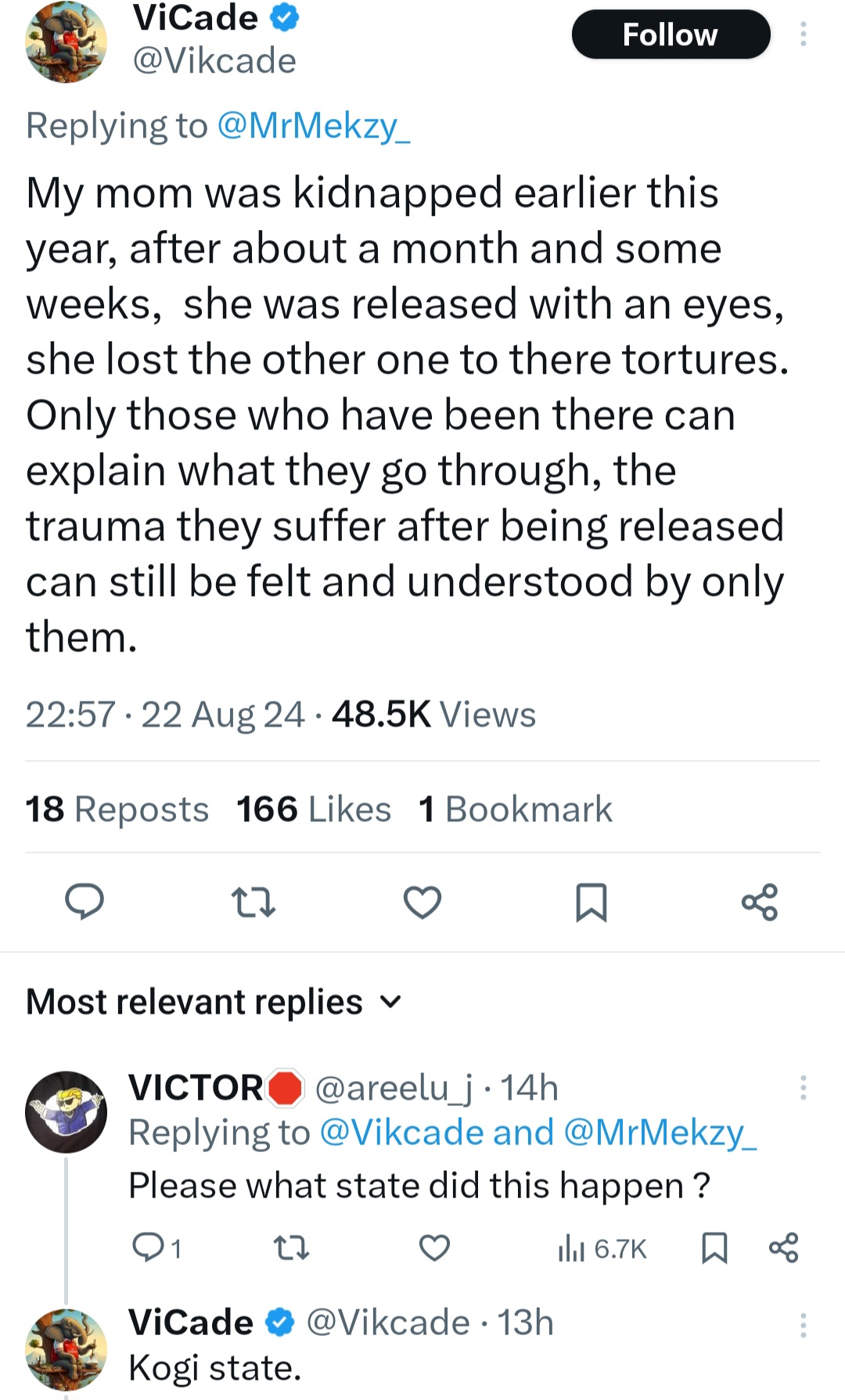Follow ViCade's account

671,34
